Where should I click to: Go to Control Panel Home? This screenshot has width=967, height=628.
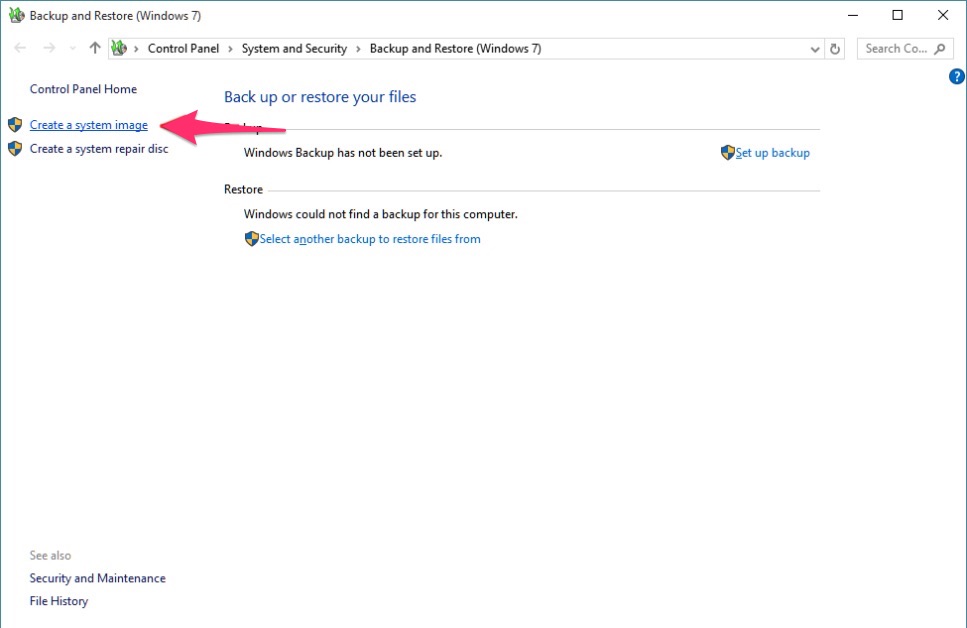[83, 89]
